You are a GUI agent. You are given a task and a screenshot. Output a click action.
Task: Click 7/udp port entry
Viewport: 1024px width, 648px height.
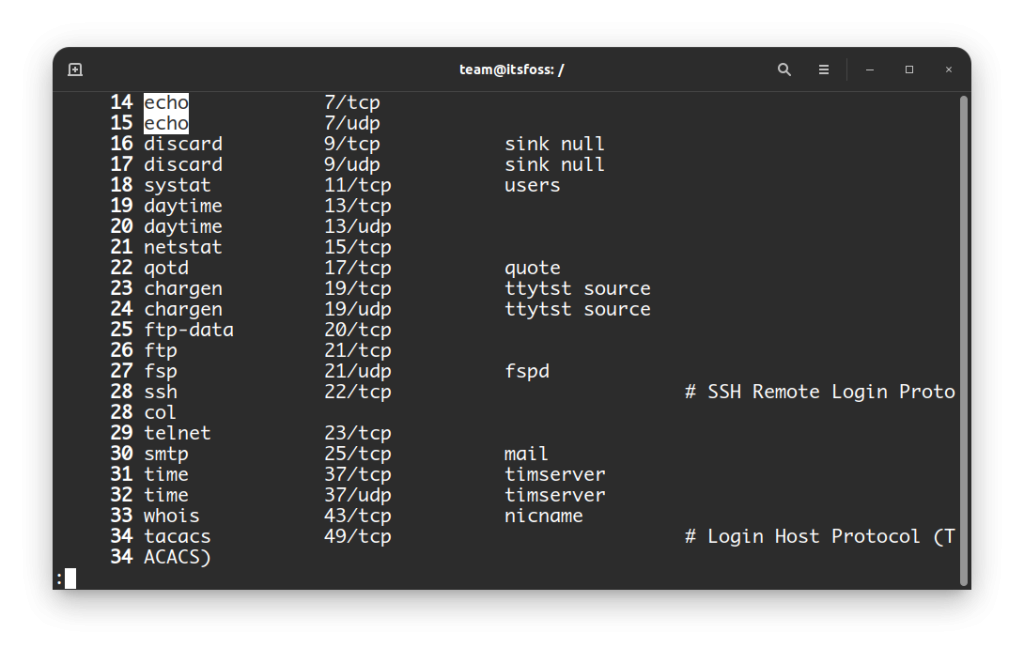click(x=352, y=123)
